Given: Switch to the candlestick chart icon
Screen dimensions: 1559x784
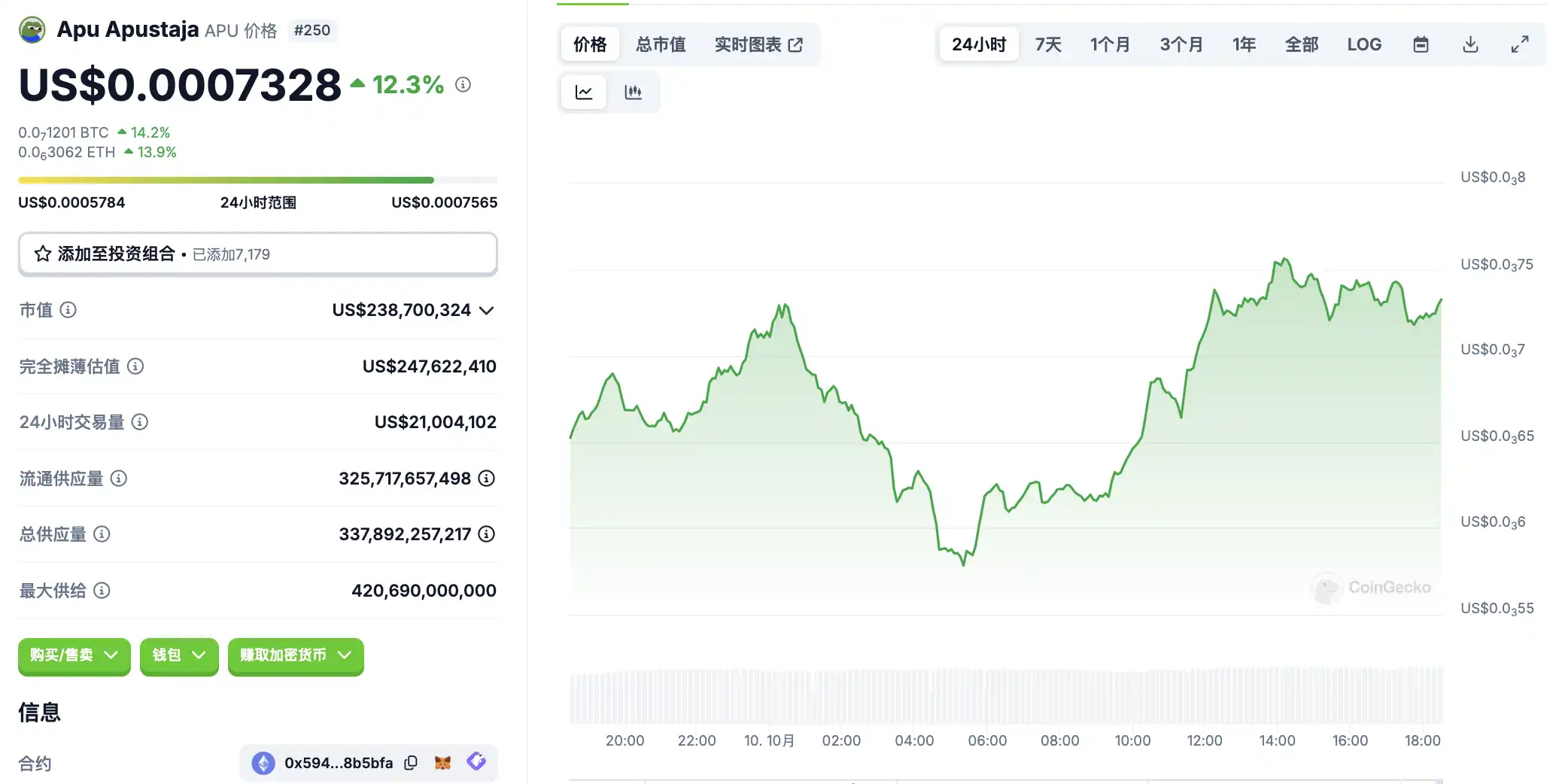Looking at the screenshot, I should (x=633, y=93).
